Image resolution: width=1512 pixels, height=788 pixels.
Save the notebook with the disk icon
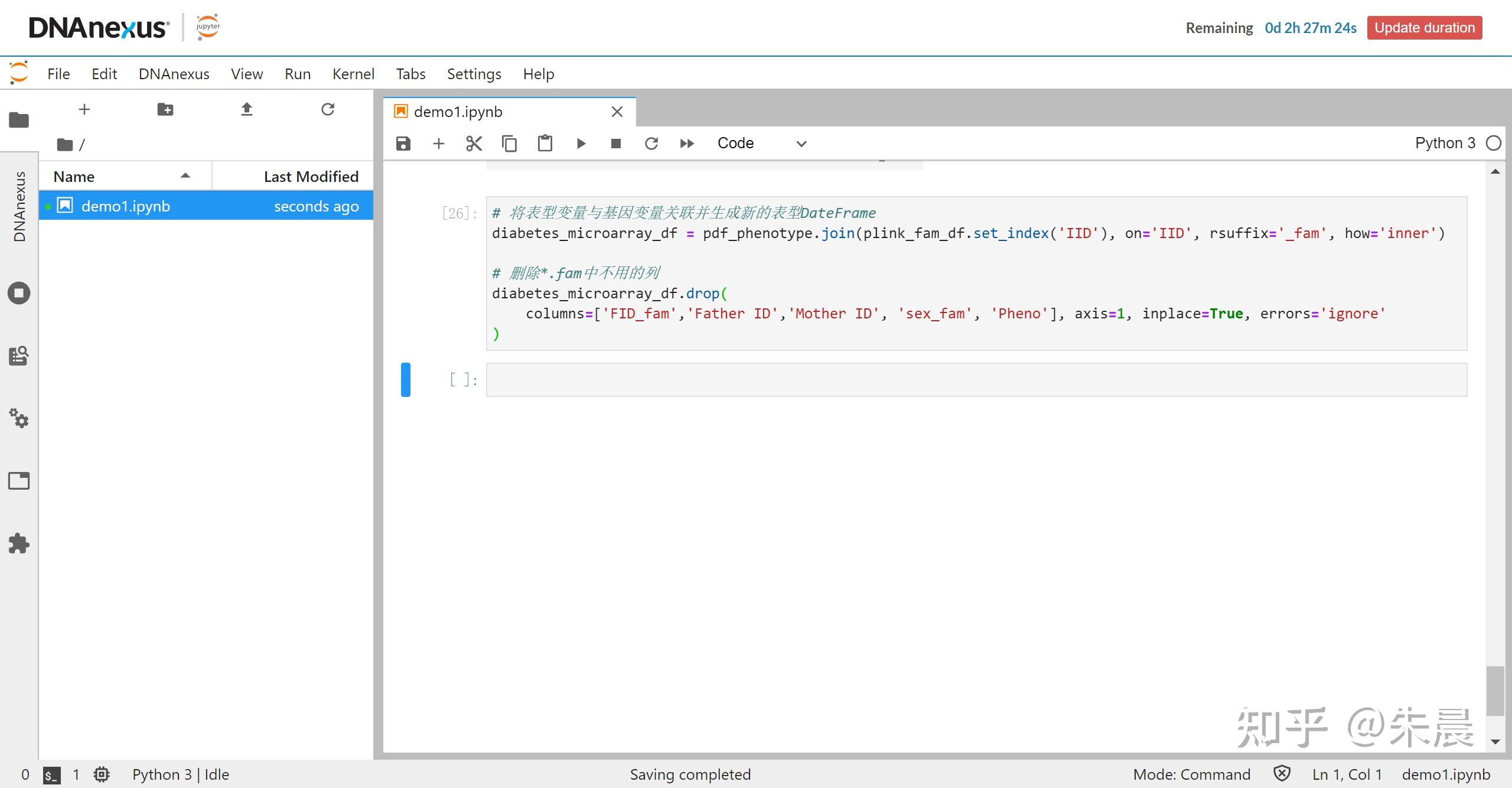tap(403, 144)
